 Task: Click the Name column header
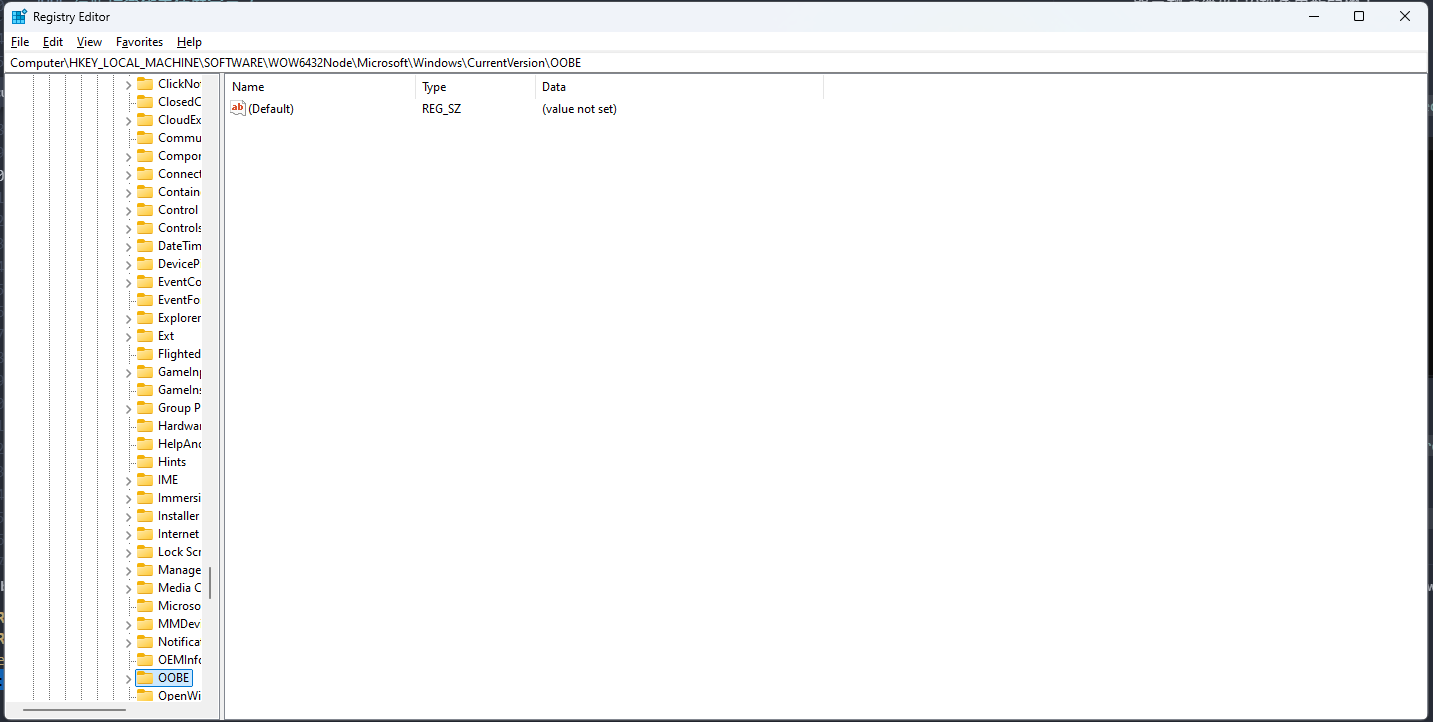point(248,86)
